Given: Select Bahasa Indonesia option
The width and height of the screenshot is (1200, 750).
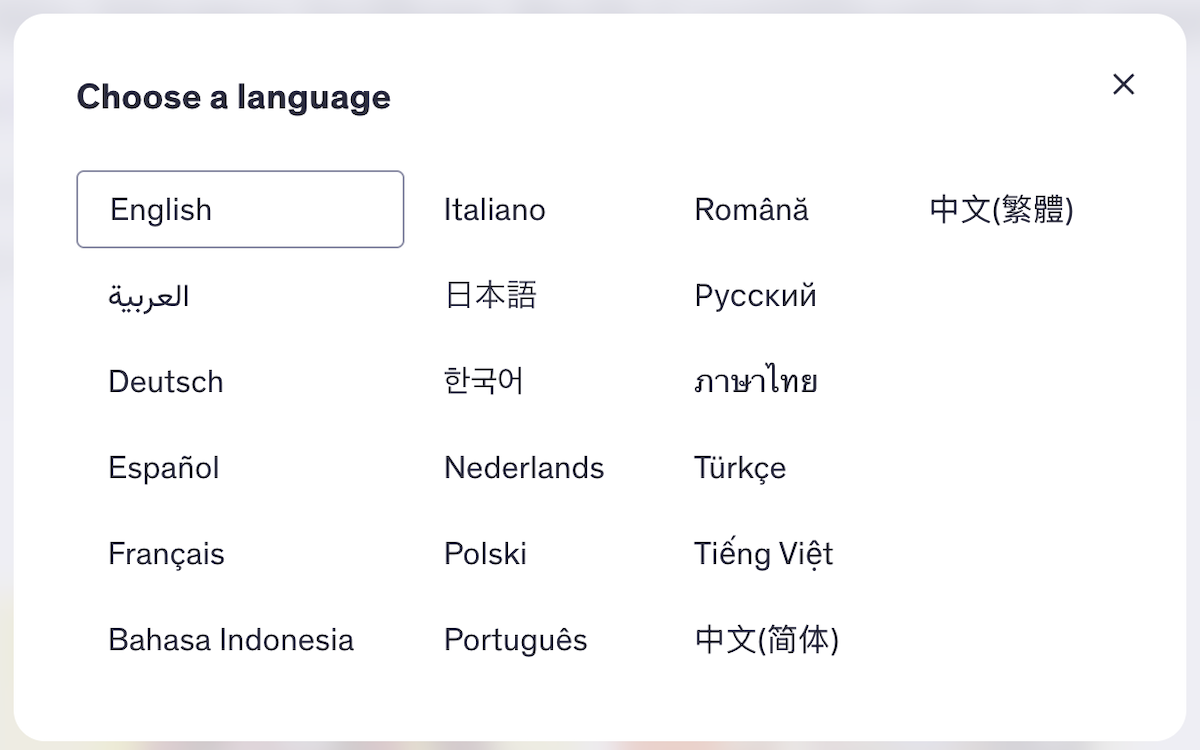Looking at the screenshot, I should (x=230, y=638).
